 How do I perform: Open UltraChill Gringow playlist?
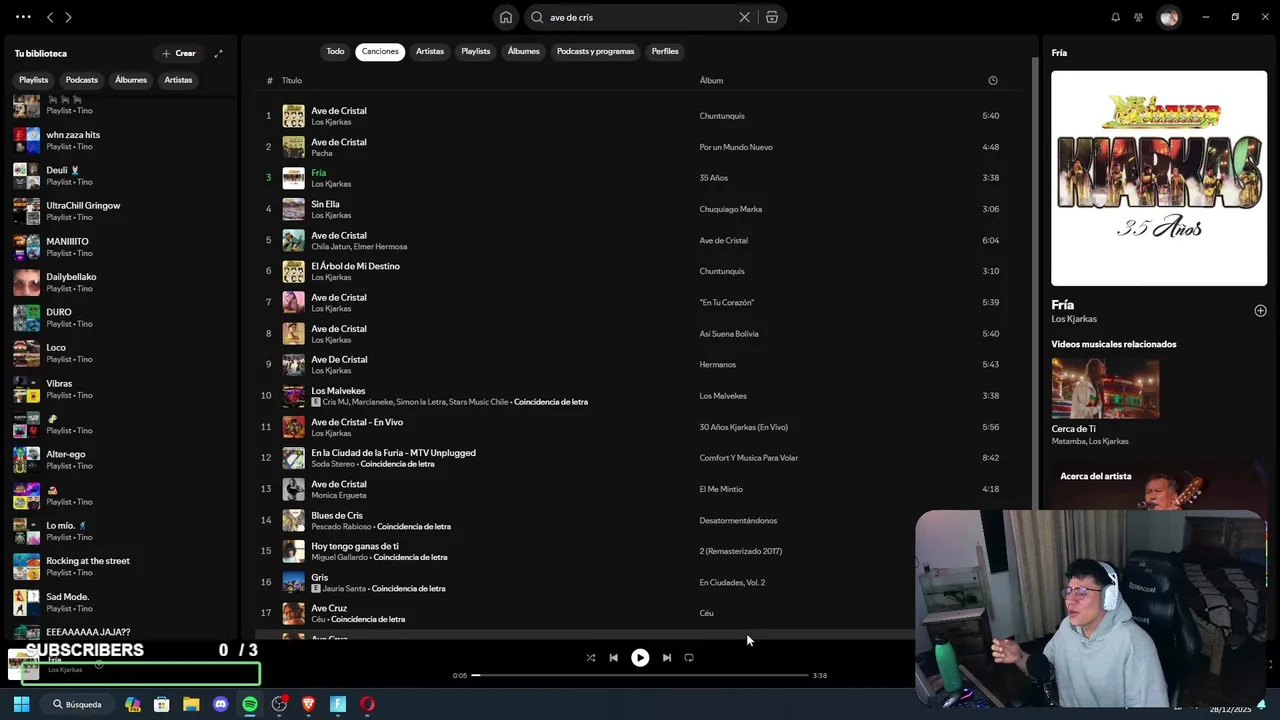tap(120, 211)
